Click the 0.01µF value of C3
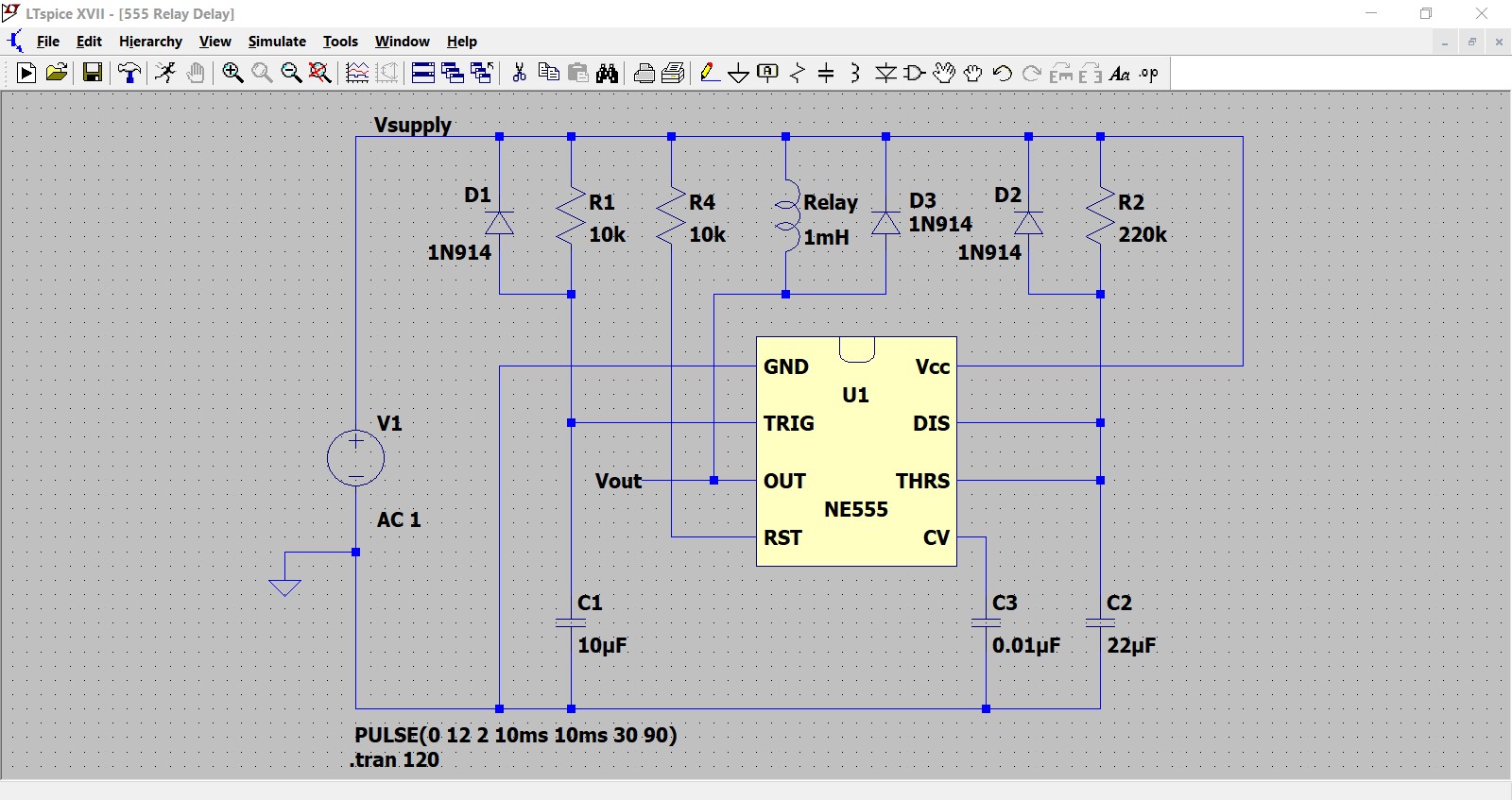Viewport: 1512px width, 800px height. [x=1026, y=645]
